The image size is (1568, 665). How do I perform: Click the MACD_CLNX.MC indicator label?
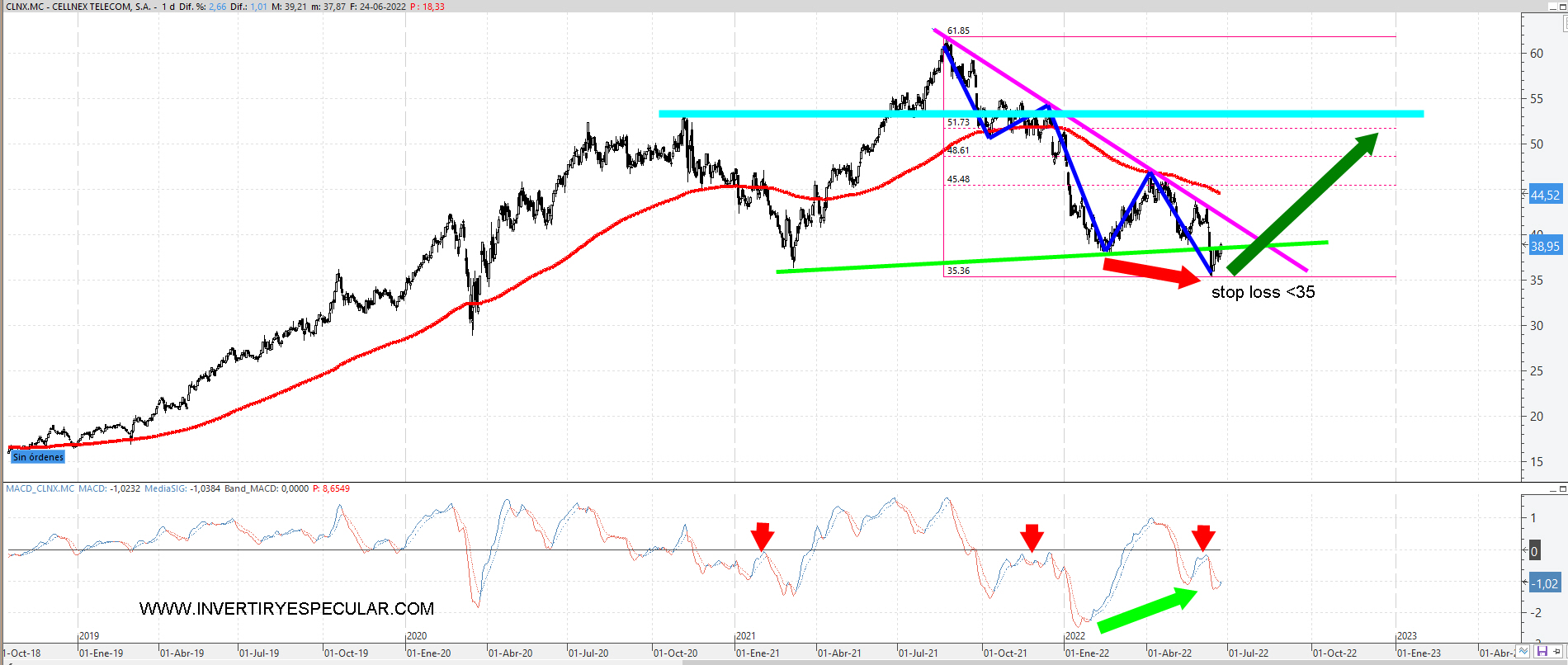pos(40,488)
